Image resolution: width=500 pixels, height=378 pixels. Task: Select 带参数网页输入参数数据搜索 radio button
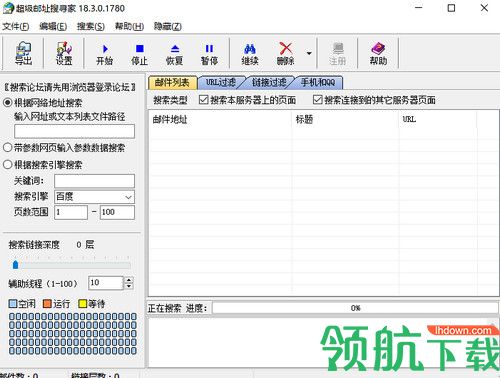[x=7, y=148]
